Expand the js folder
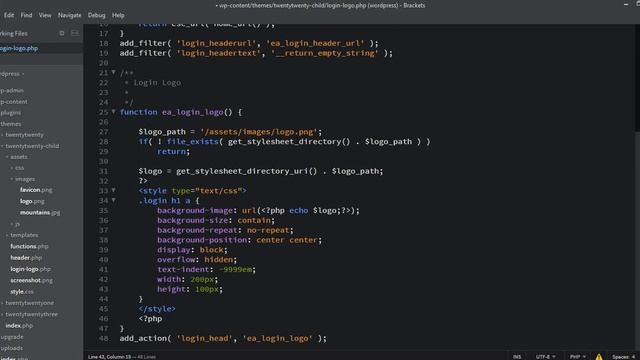640x360 pixels. [12, 224]
